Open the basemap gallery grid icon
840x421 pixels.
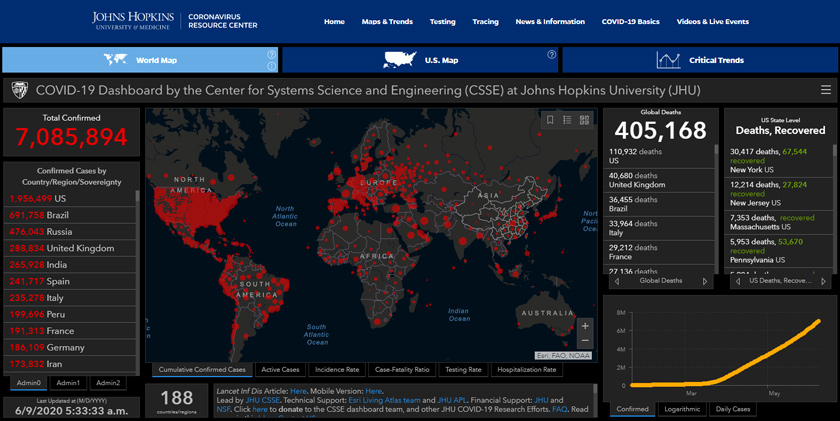(x=584, y=120)
